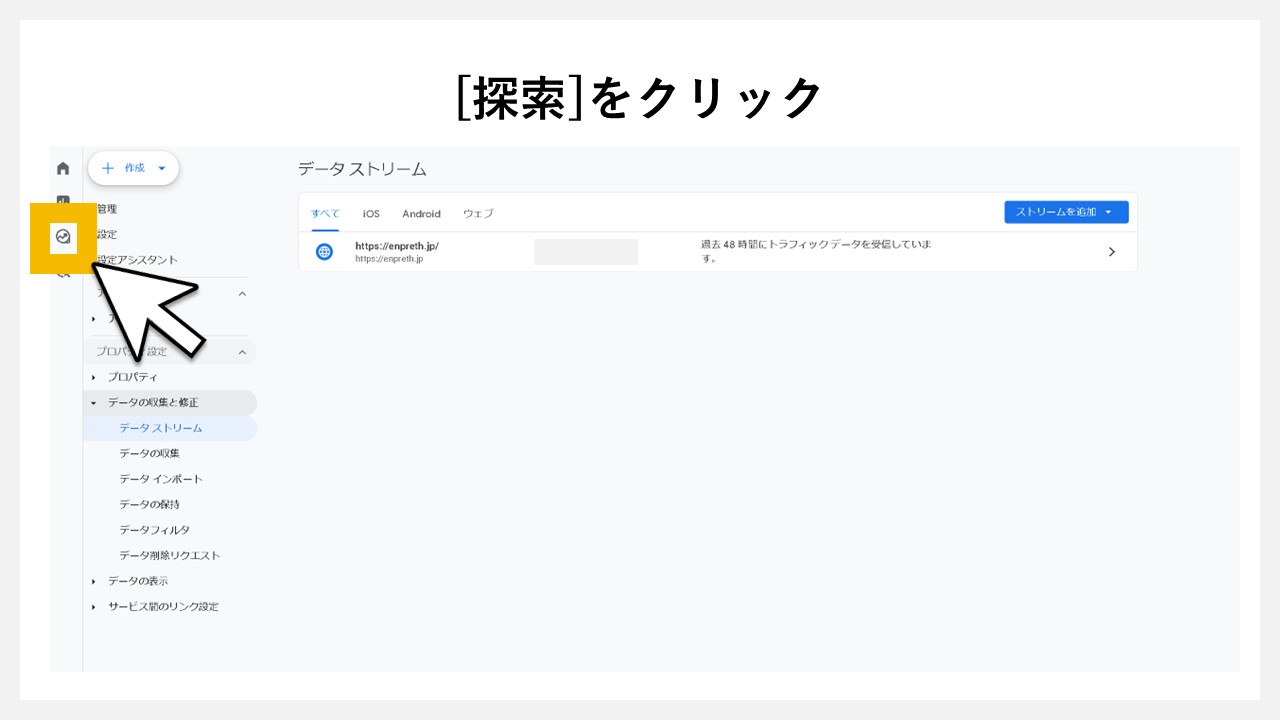Collapse the プロパティ設定 section
Image resolution: width=1280 pixels, height=720 pixels.
(x=242, y=351)
